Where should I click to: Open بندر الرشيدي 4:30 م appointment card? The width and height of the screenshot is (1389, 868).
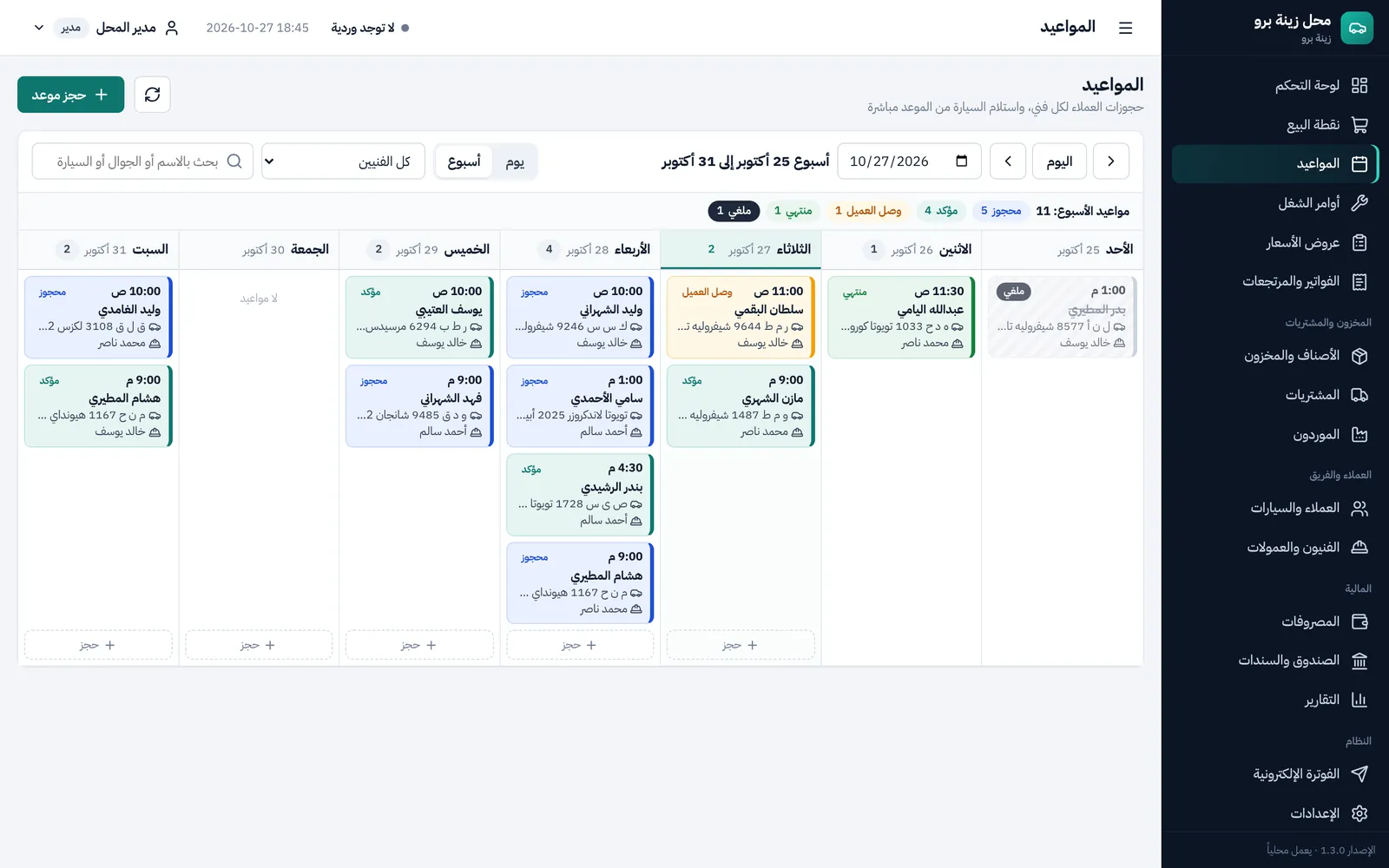point(580,495)
